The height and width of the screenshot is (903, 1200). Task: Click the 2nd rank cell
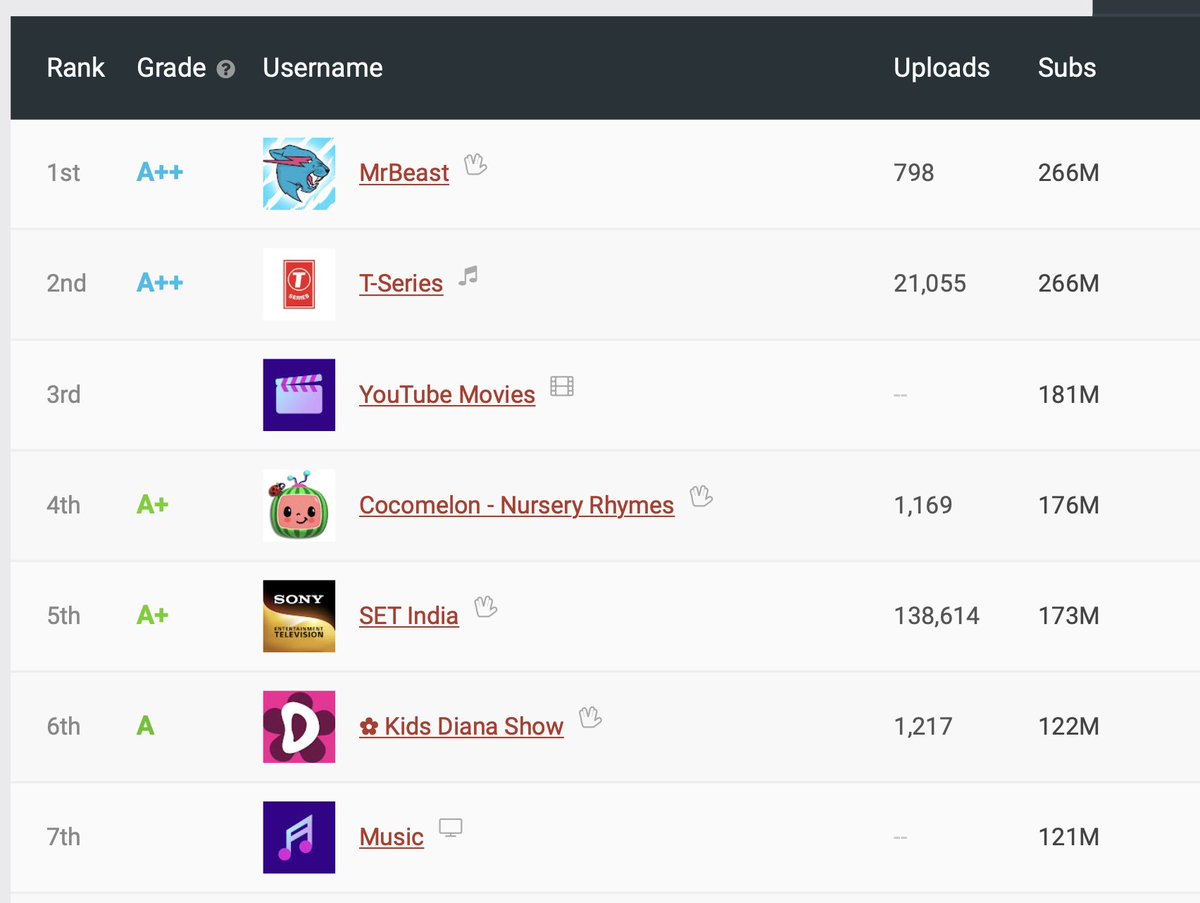click(66, 284)
